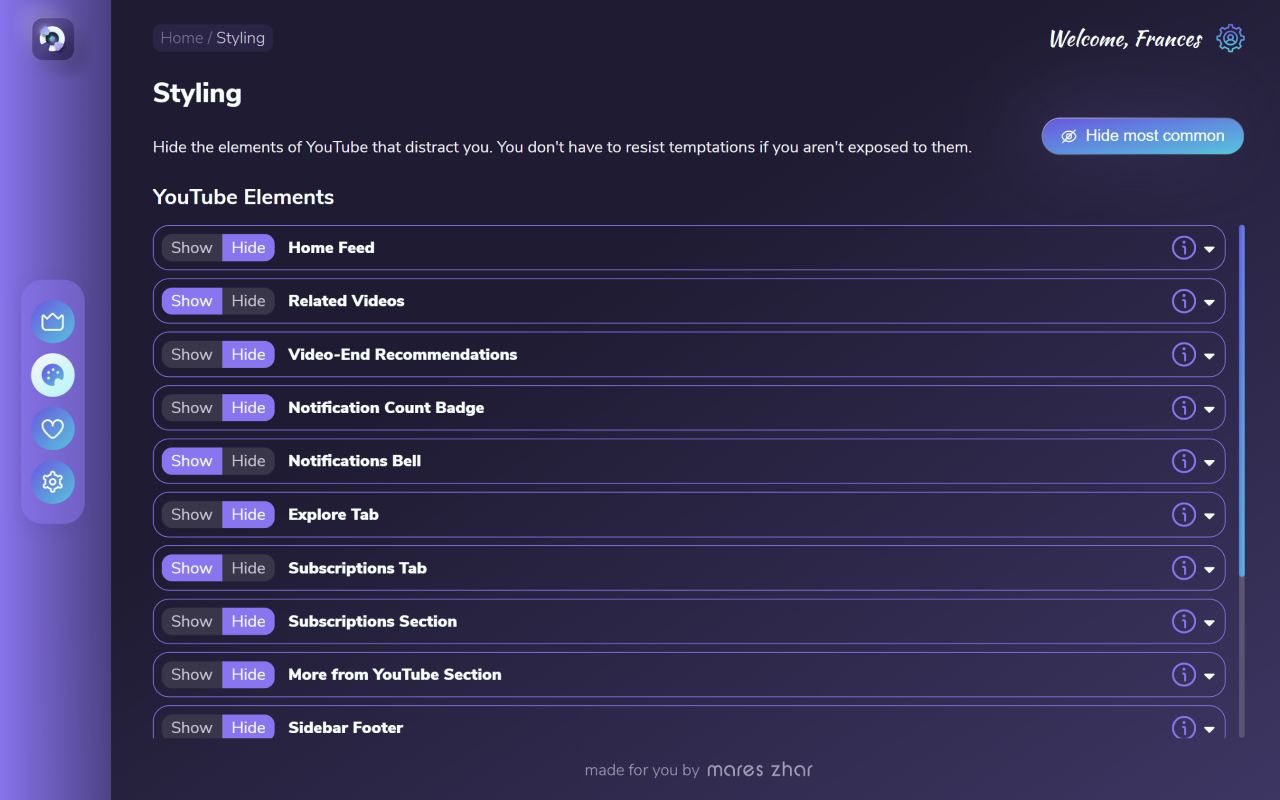Set Subscriptions Section to Show
The width and height of the screenshot is (1280, 800).
pyautogui.click(x=192, y=621)
